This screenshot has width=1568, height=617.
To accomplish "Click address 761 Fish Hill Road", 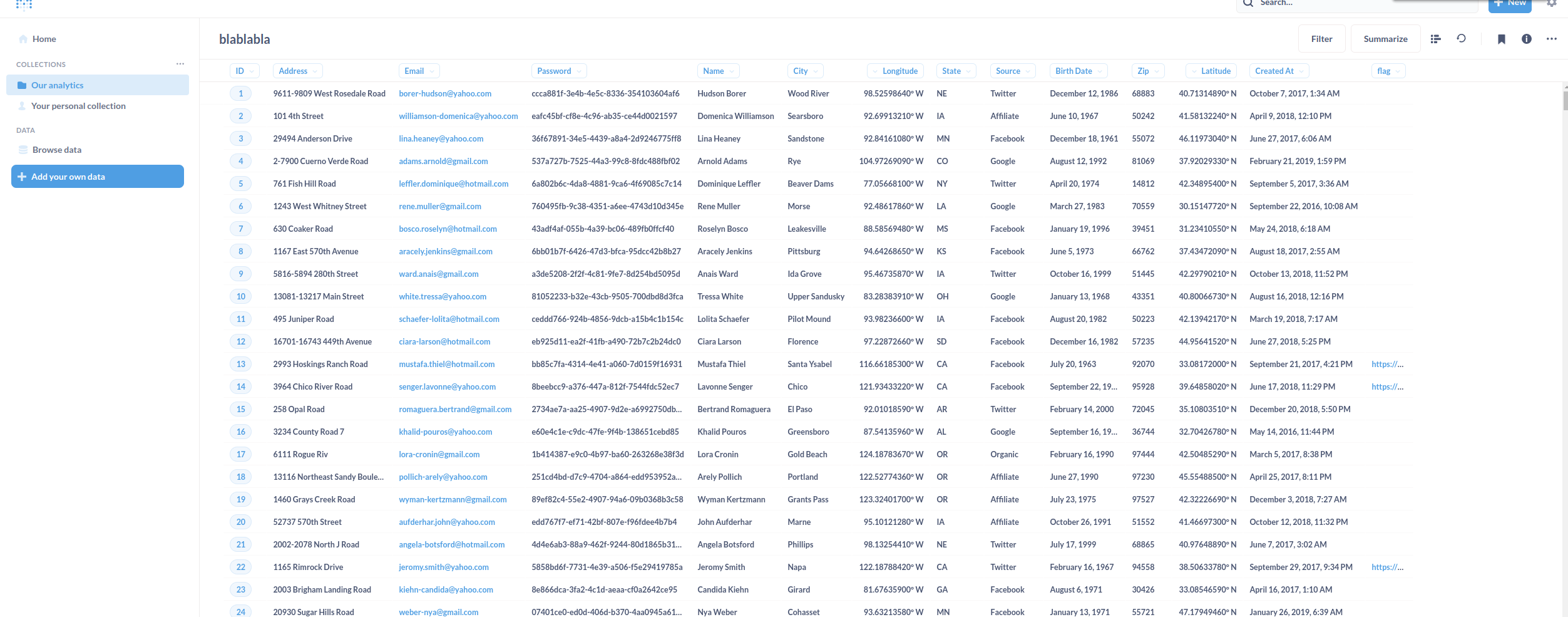I will [x=304, y=184].
